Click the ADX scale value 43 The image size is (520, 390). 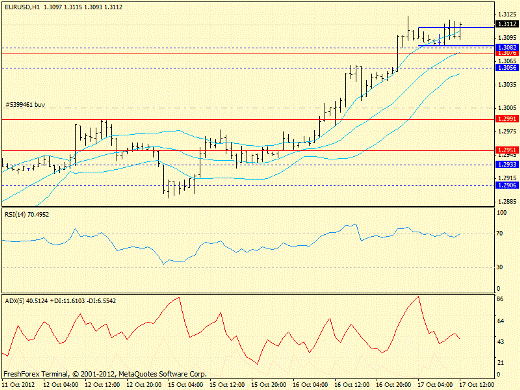(500, 342)
